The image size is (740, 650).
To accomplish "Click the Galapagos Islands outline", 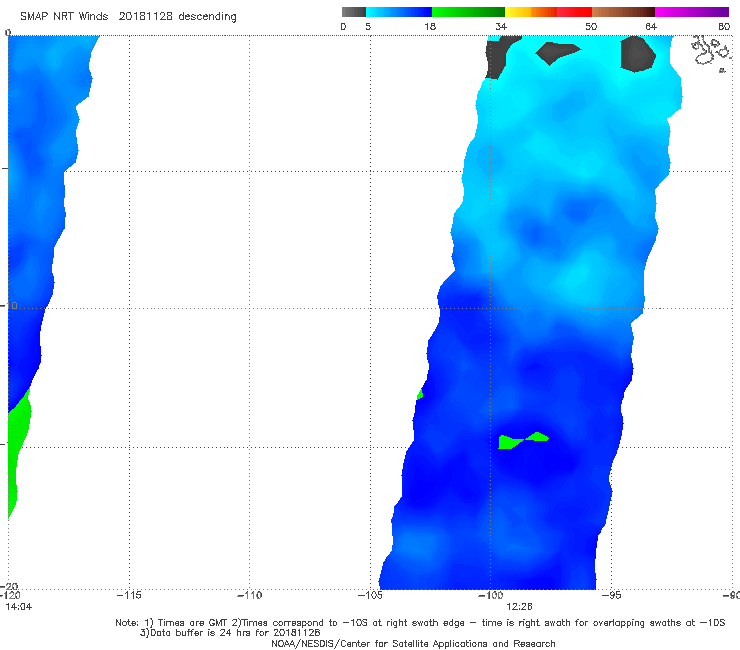I will click(711, 52).
